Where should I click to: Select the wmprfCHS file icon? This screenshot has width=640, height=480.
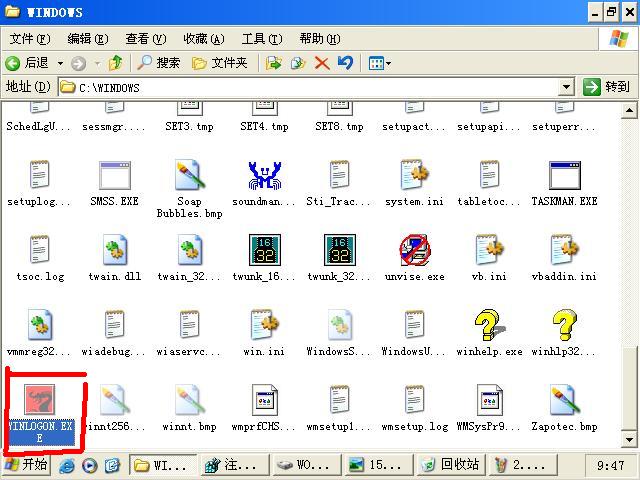click(x=264, y=400)
